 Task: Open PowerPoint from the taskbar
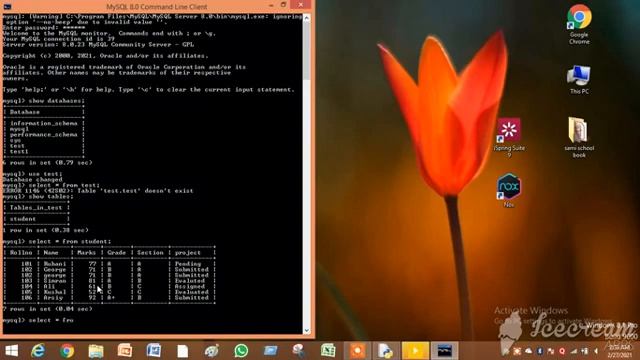click(x=125, y=351)
